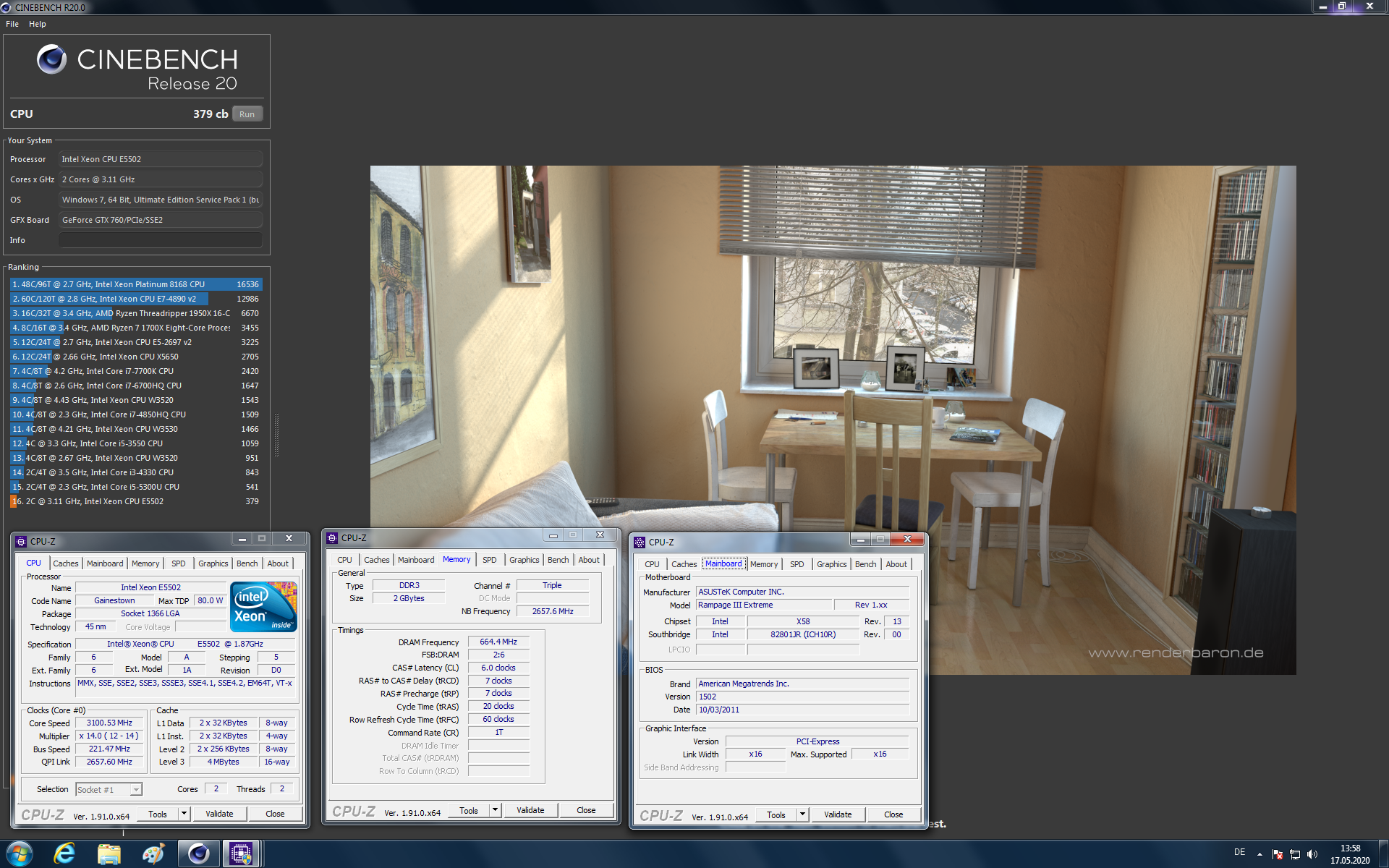Click the right CPU-Z window title icon
Screen dimensions: 1389x868
[640, 542]
